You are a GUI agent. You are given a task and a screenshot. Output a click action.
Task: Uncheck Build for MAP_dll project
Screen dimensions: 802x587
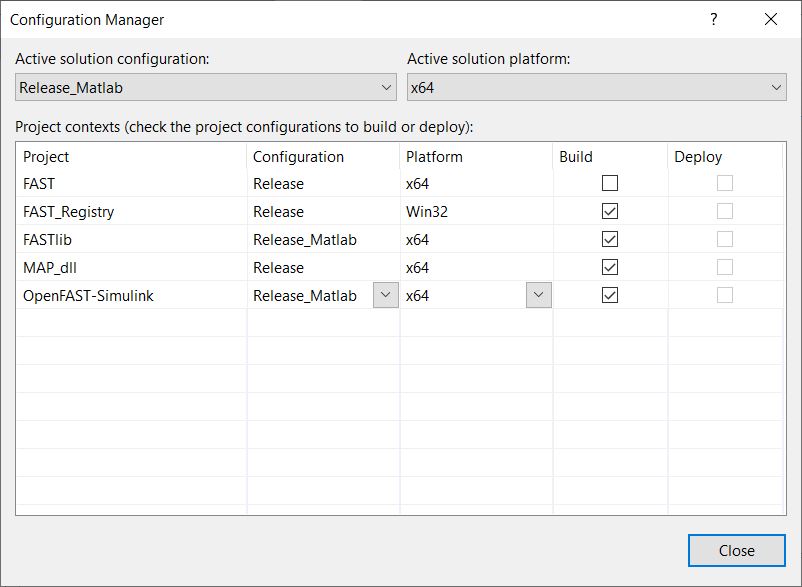tap(610, 267)
